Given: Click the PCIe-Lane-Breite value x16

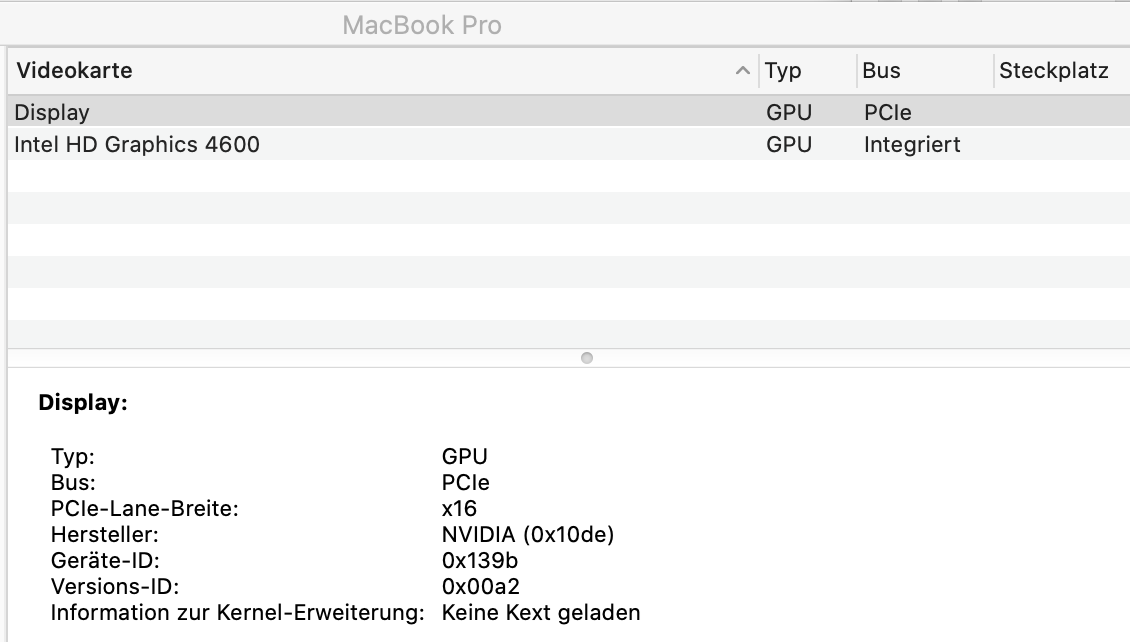Looking at the screenshot, I should 459,509.
